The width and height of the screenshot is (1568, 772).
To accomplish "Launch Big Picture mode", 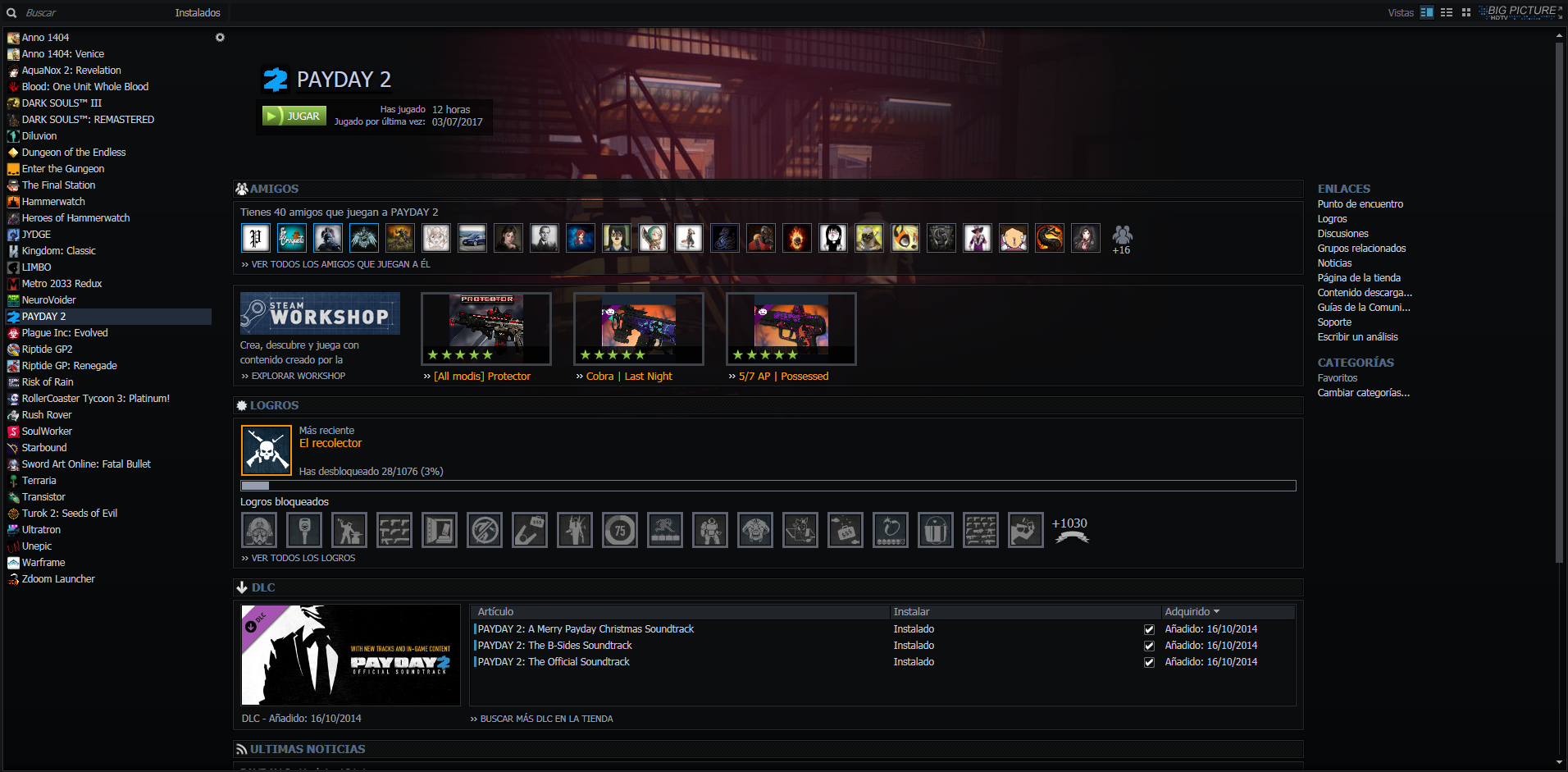I will [1520, 12].
